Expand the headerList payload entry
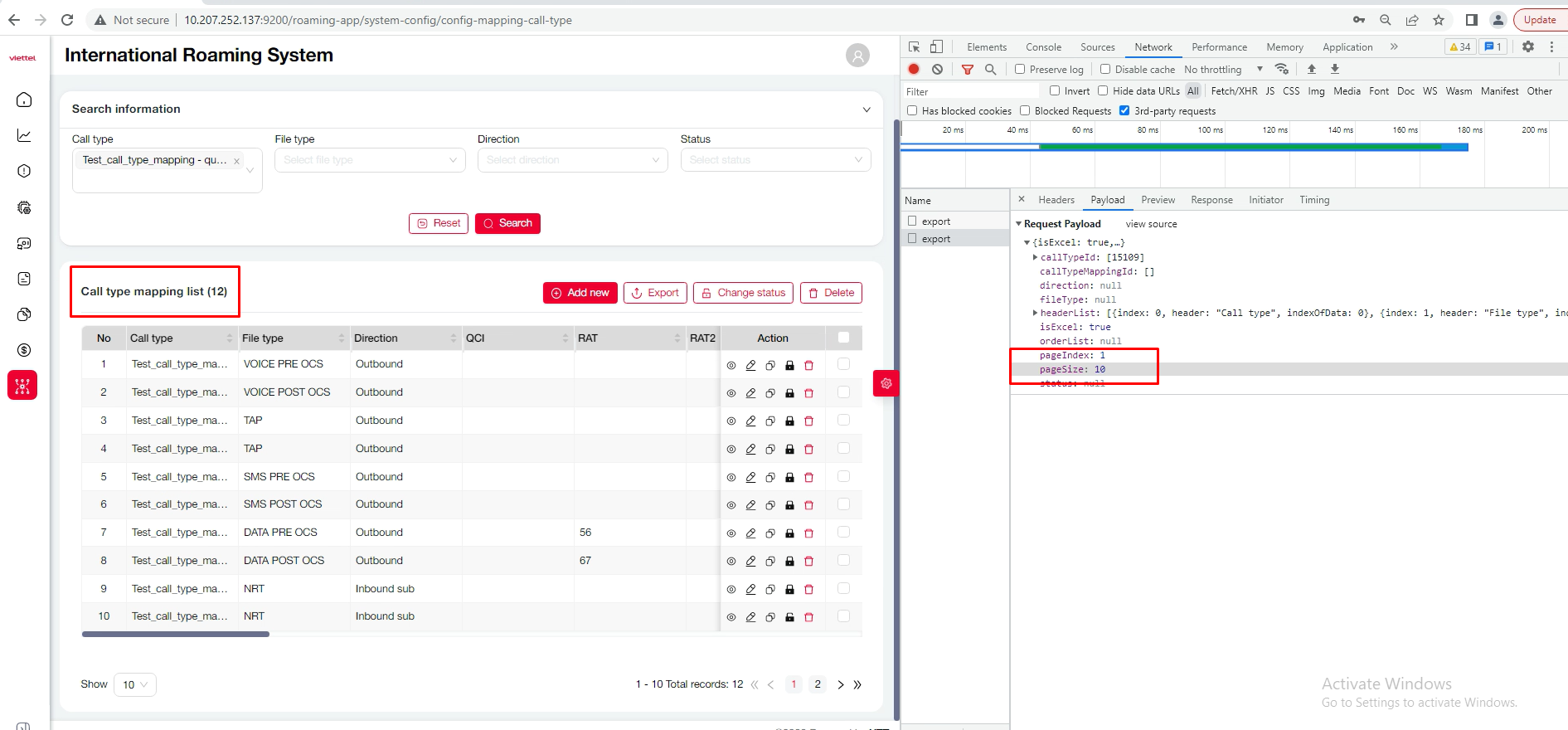This screenshot has height=730, width=1568. 1035,313
